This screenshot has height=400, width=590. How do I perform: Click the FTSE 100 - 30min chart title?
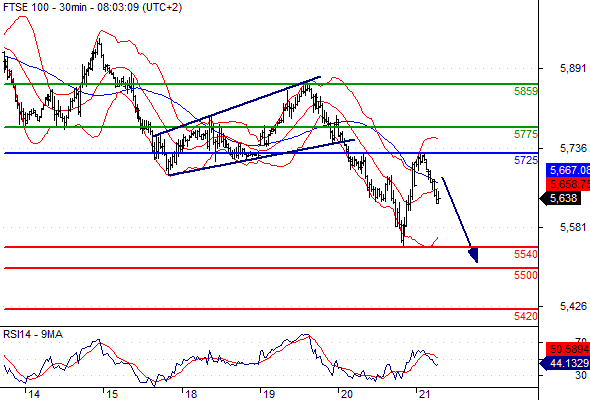pos(93,7)
